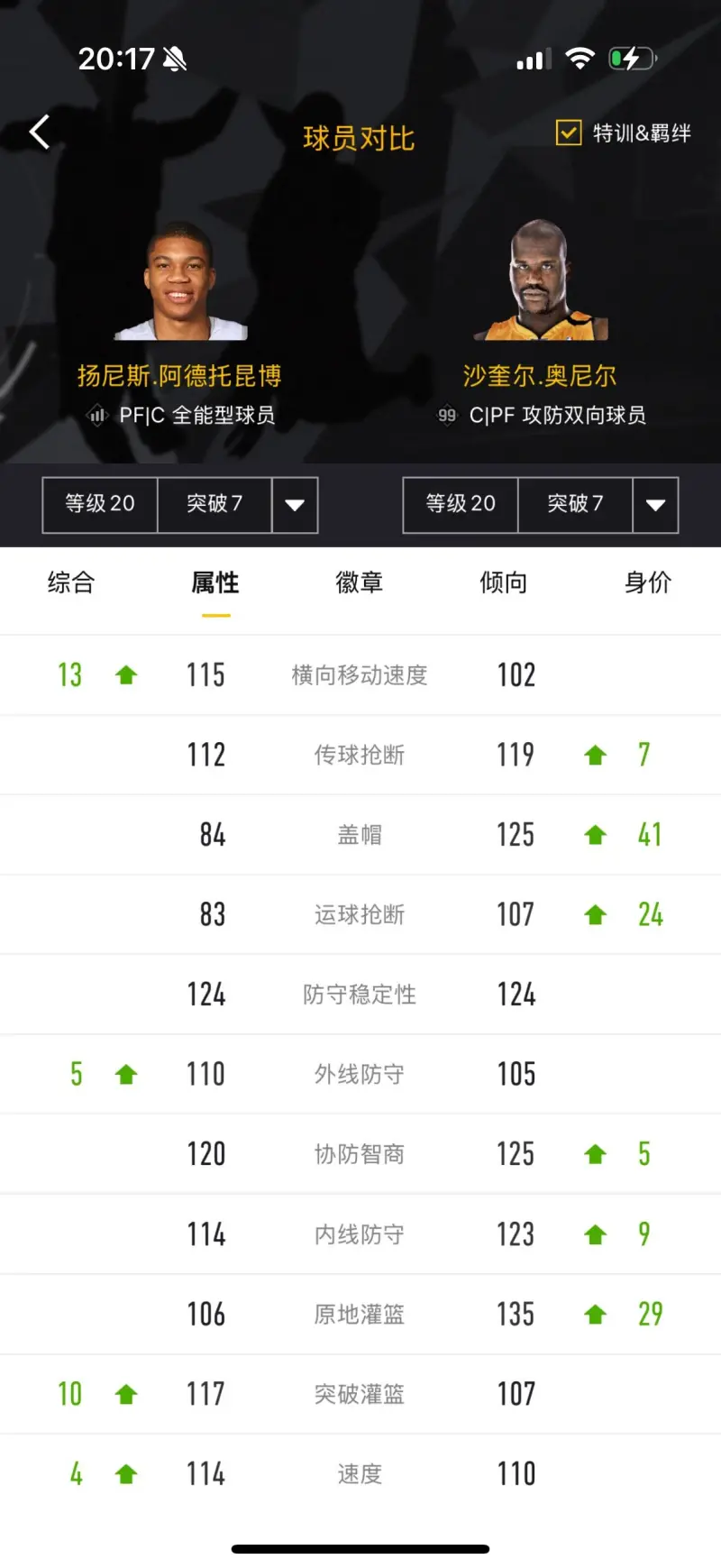721x1568 pixels.
Task: Toggle the 特训&羁绊 checkbox
Action: coord(569,133)
